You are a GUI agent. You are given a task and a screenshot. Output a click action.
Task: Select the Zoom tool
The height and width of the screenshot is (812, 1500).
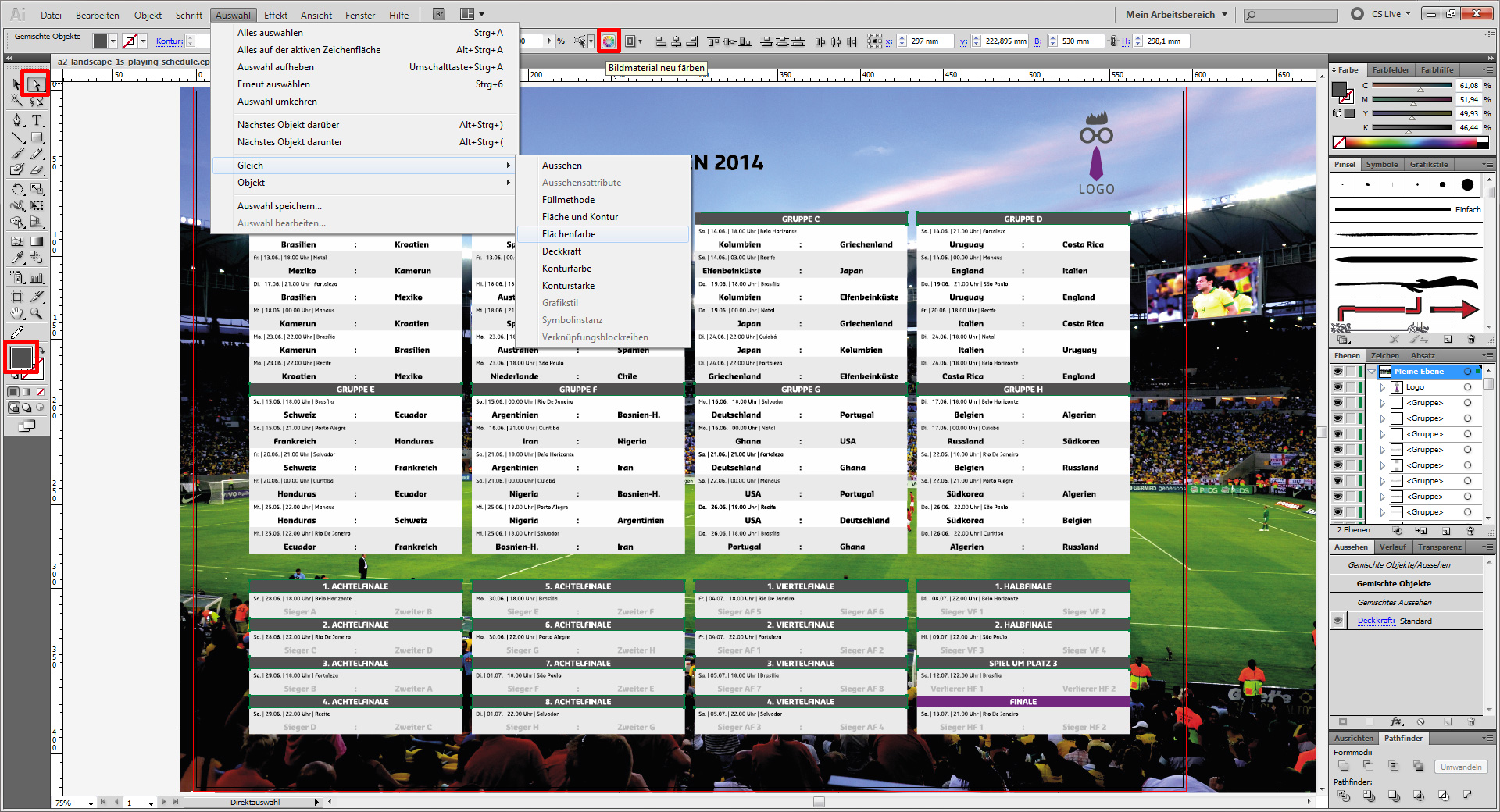pos(36,315)
